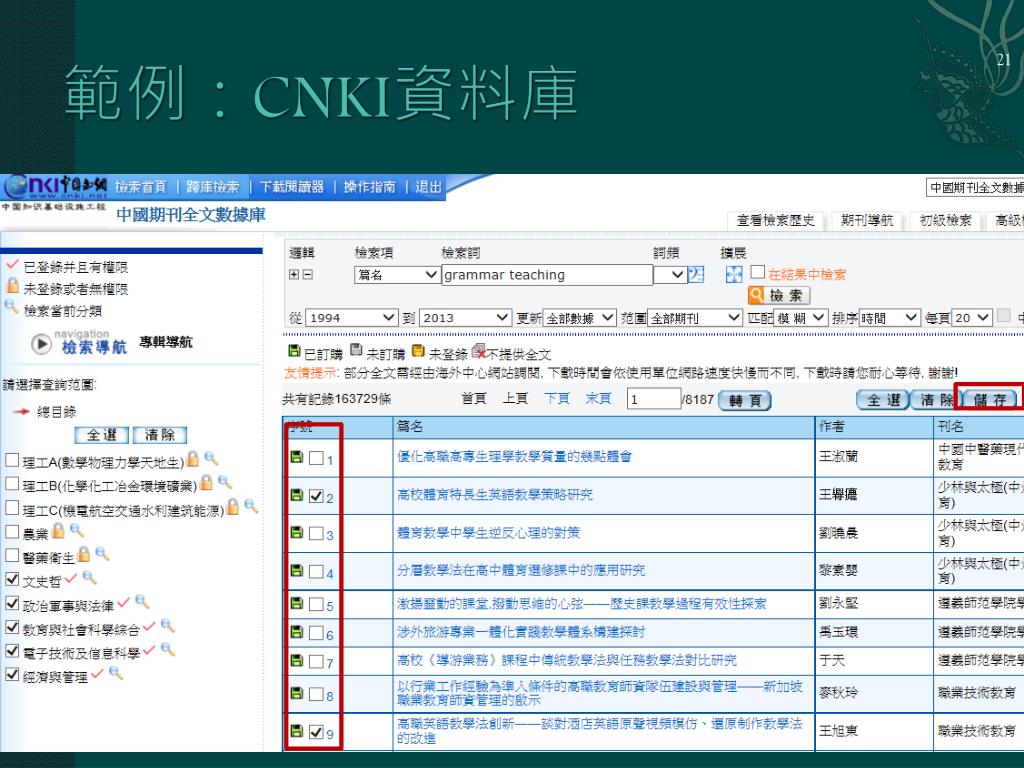
Task: Open the 篇名 search field dropdown
Action: tap(396, 275)
